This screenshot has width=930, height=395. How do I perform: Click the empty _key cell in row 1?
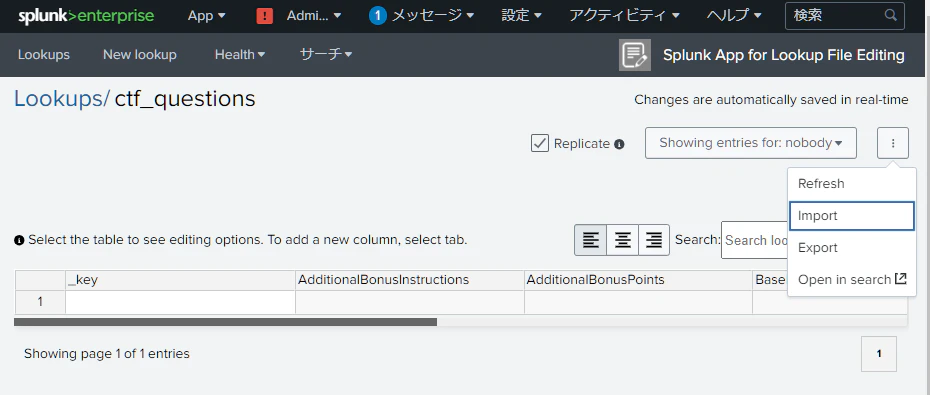tap(180, 302)
